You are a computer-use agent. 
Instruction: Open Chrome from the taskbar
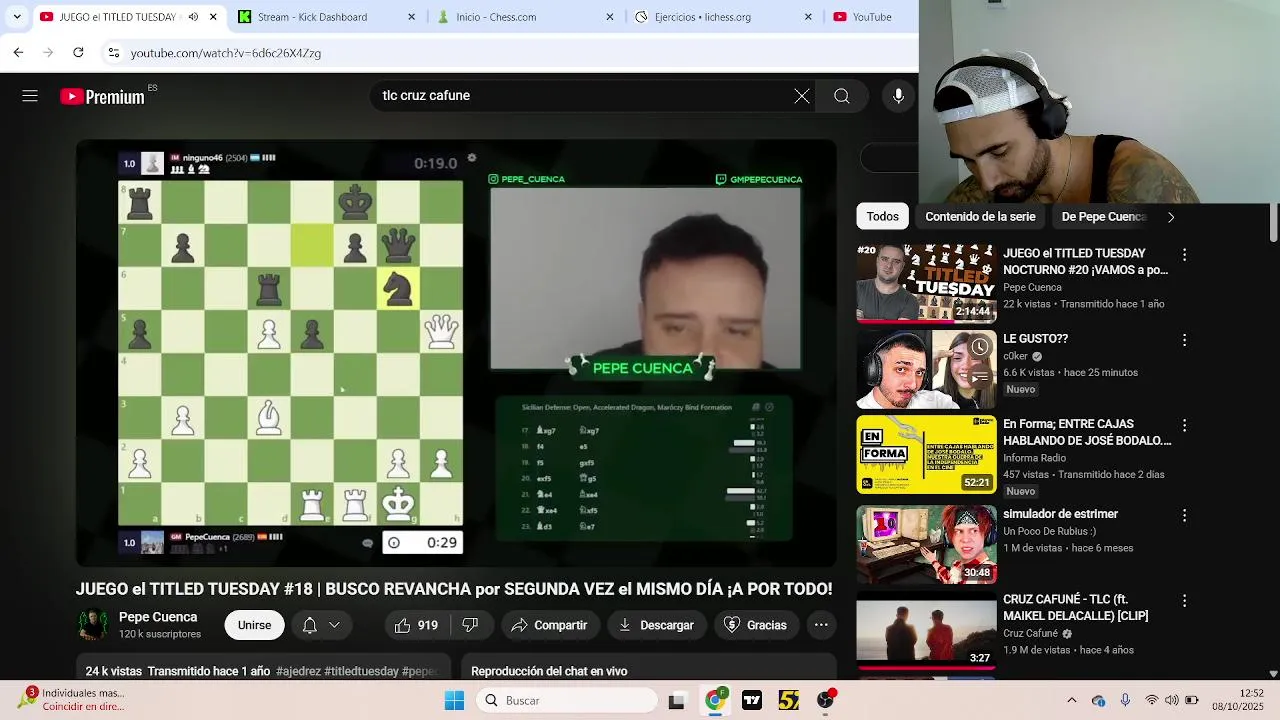pos(715,700)
